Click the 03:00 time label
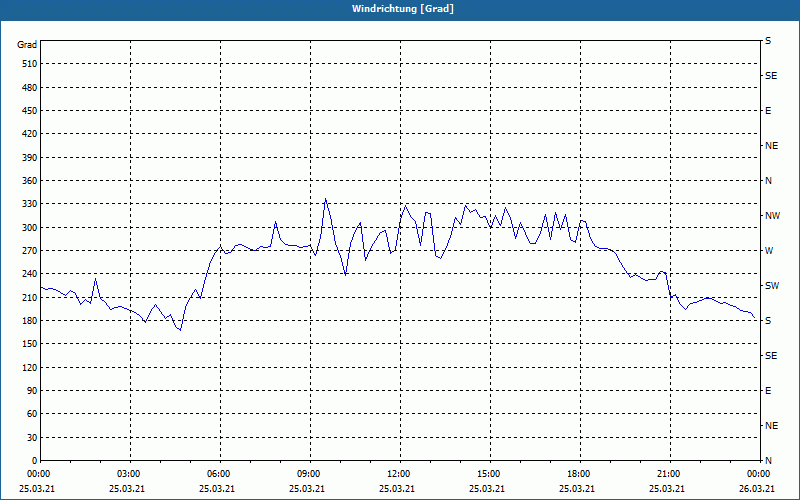 [130, 474]
